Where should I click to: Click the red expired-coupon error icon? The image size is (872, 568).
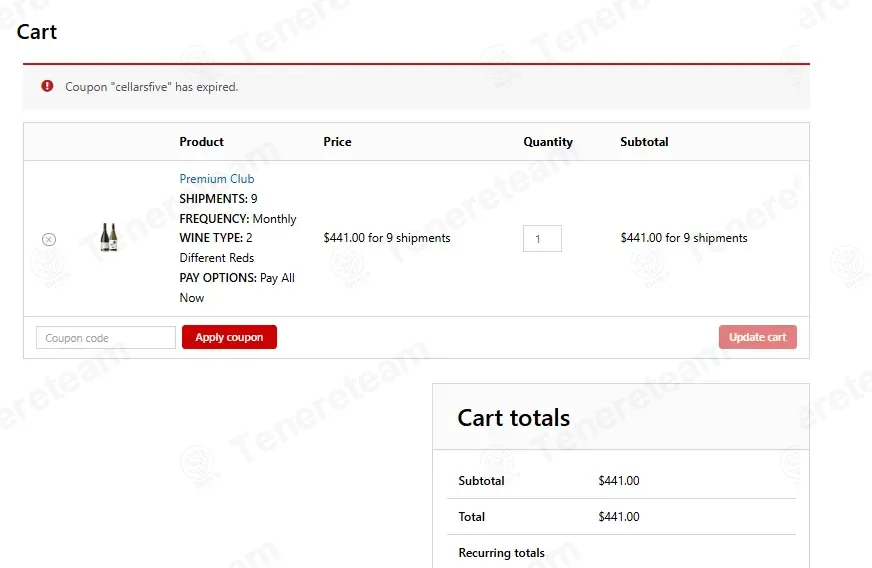tap(47, 86)
